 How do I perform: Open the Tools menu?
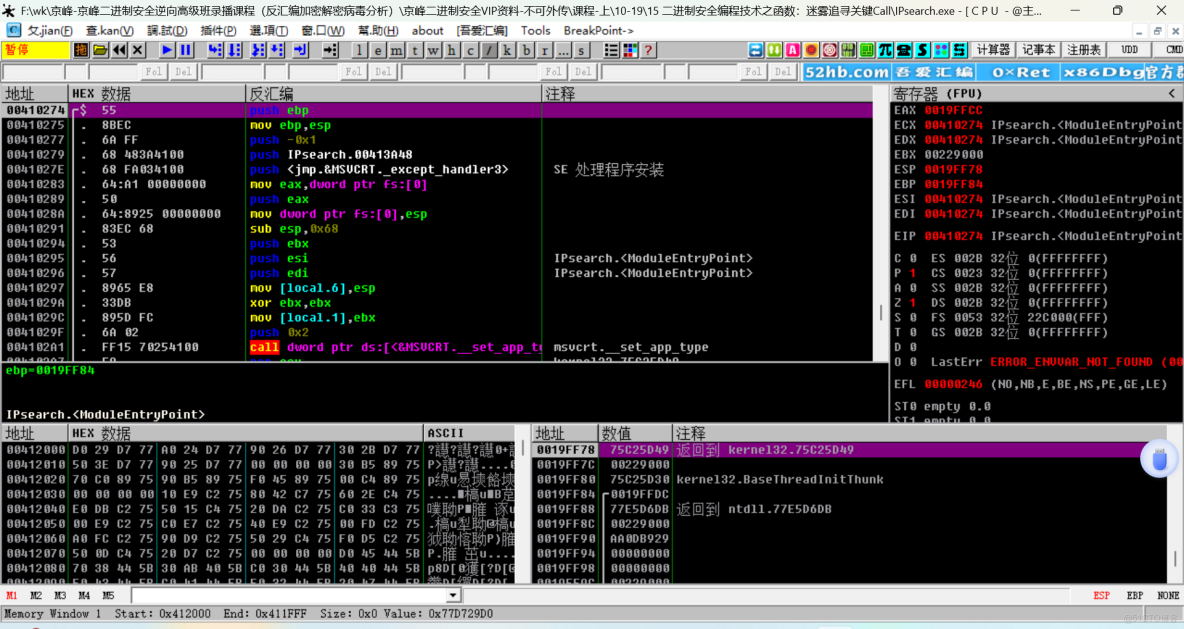(535, 31)
